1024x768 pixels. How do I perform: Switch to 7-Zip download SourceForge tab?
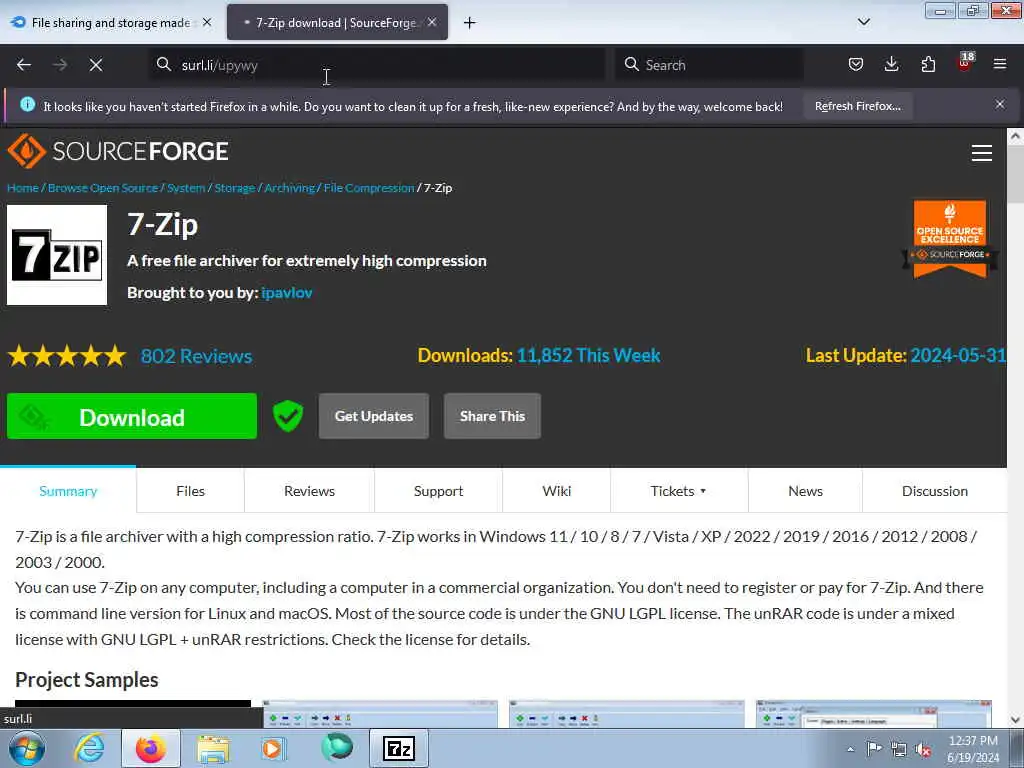tap(337, 23)
